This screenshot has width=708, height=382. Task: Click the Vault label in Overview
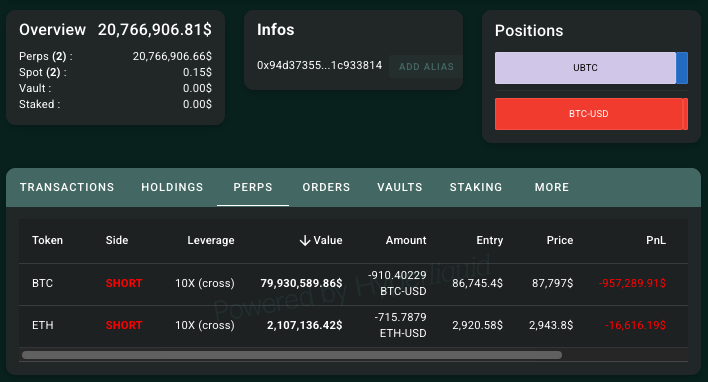pyautogui.click(x=35, y=88)
